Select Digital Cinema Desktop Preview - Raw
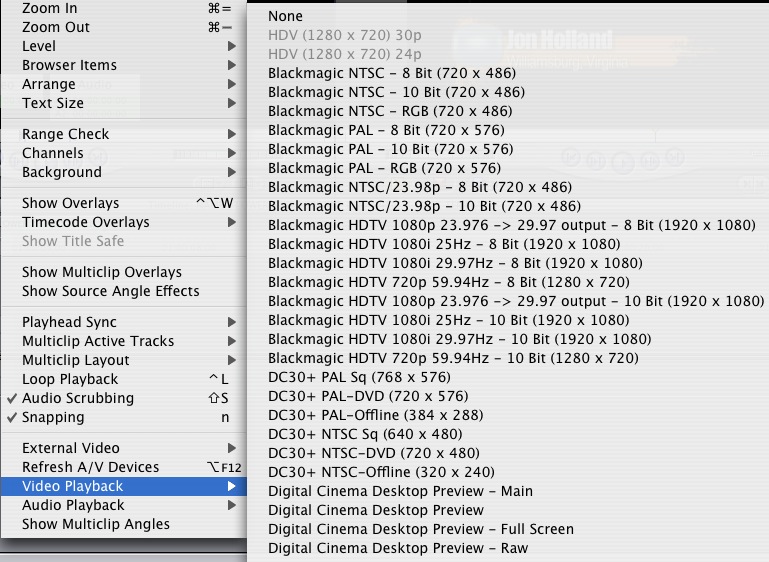The width and height of the screenshot is (769, 562). pyautogui.click(x=508, y=548)
